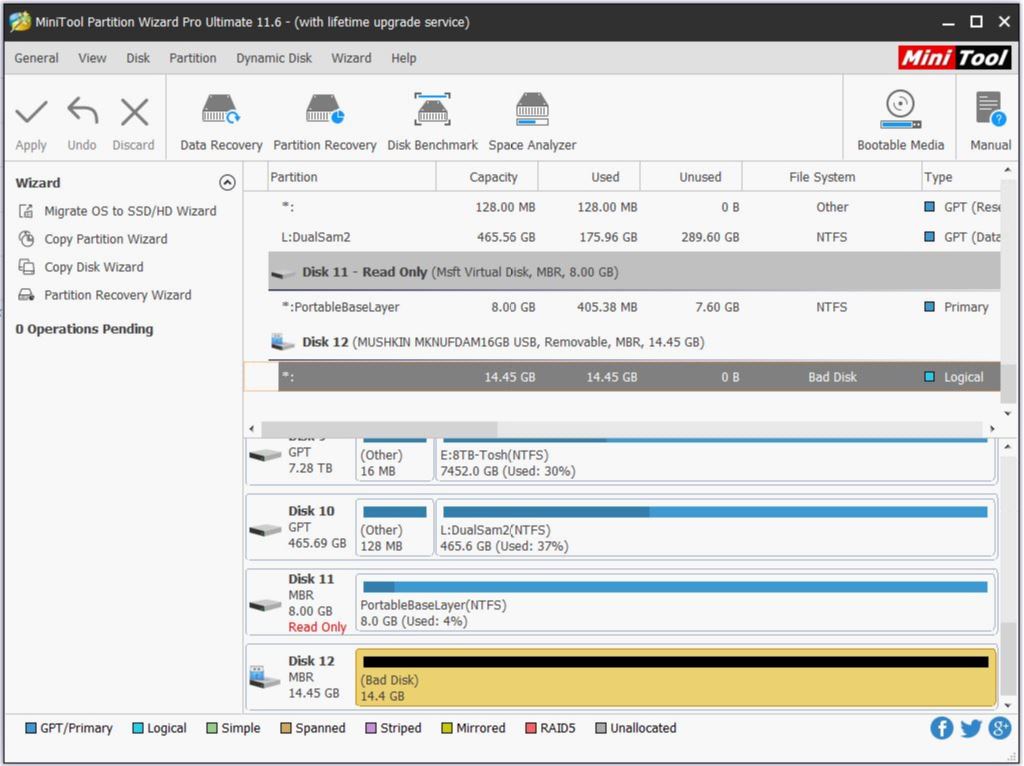Open the Partition menu
Screen dimensions: 1024x766
pos(193,58)
